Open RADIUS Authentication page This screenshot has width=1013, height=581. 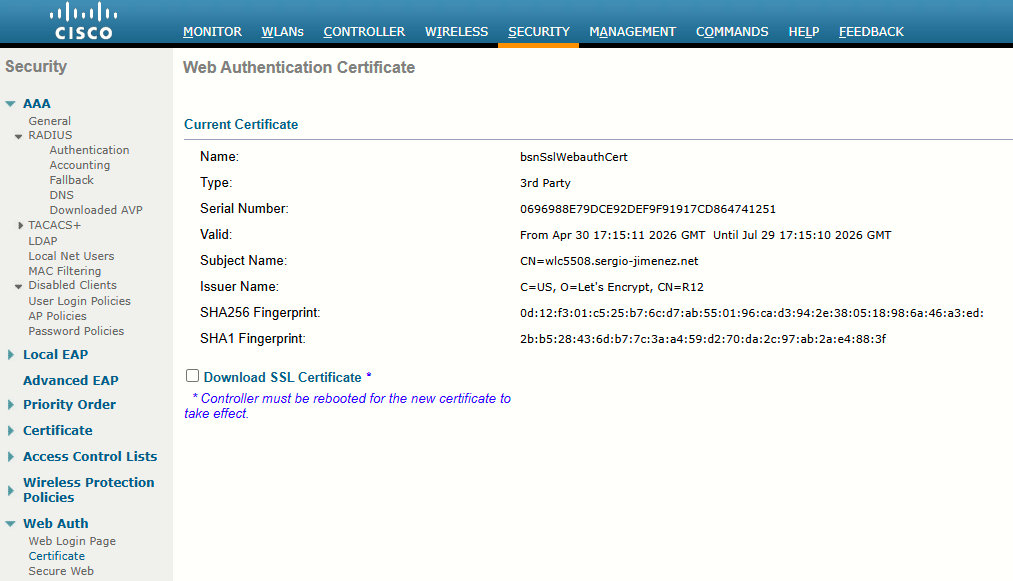pos(89,150)
